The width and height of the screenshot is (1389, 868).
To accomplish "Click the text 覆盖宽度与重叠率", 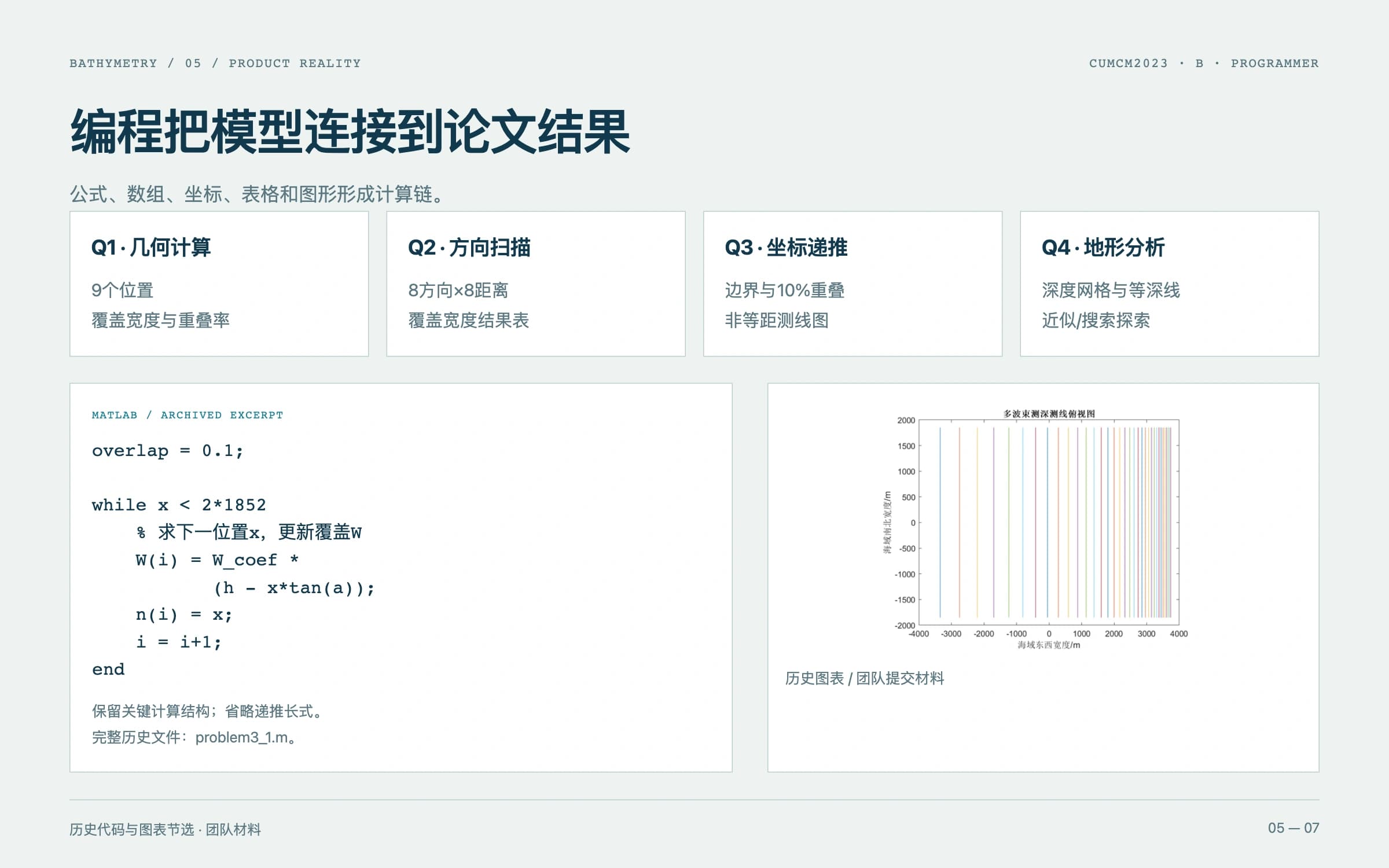I will click(160, 320).
